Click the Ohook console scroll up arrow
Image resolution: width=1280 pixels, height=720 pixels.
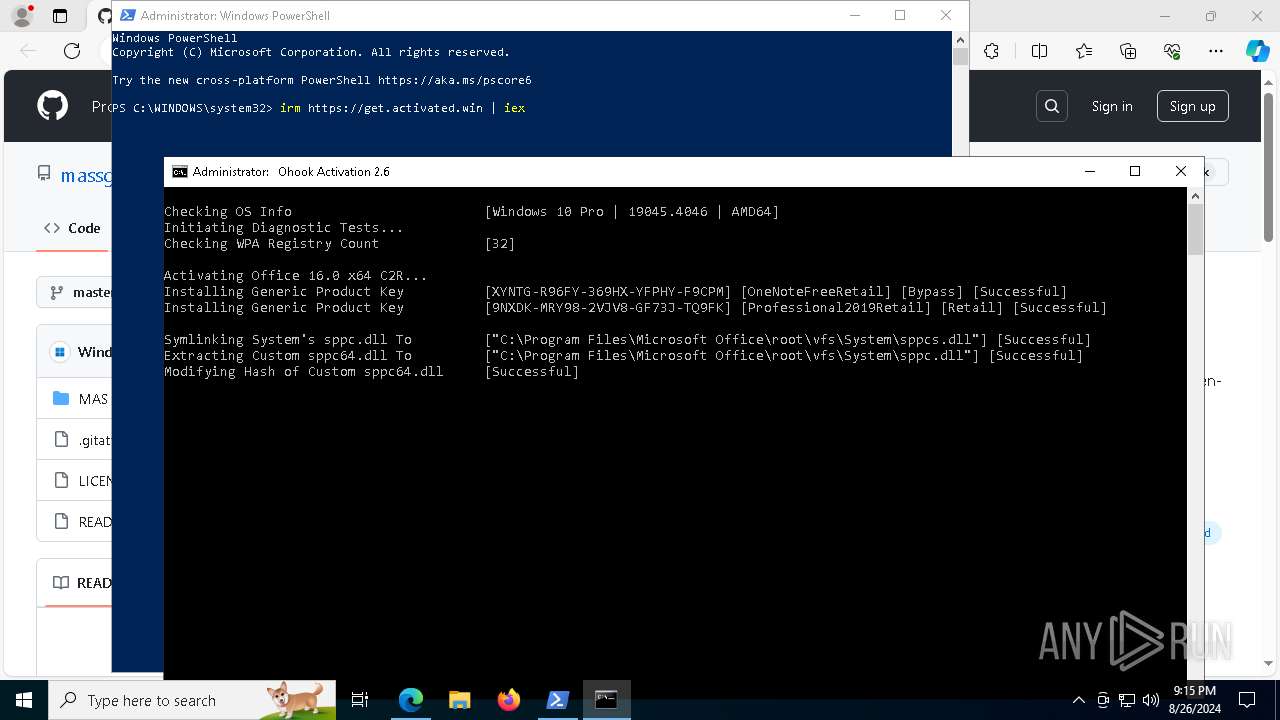tap(1195, 196)
